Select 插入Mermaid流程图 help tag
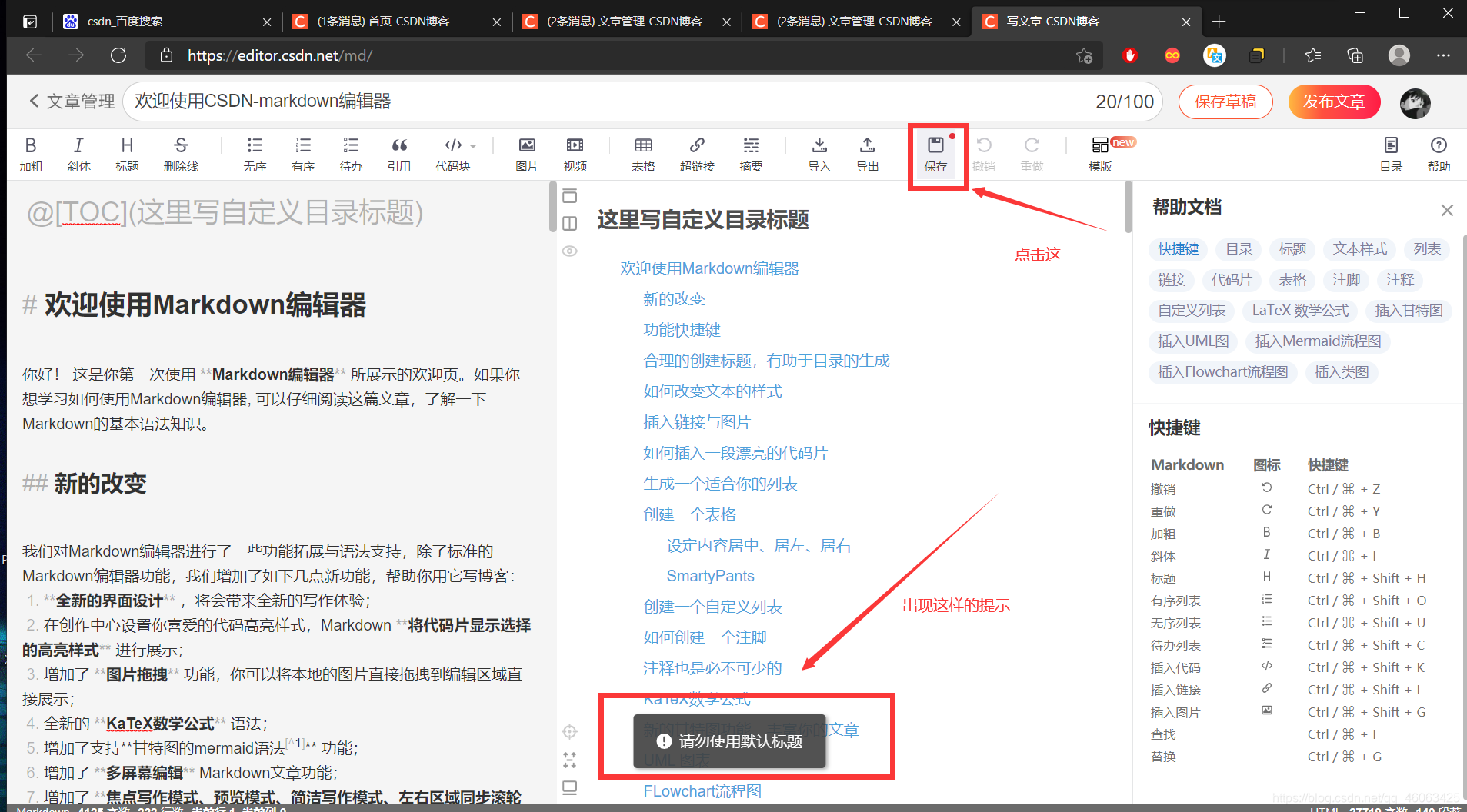The image size is (1467, 812). point(1318,341)
